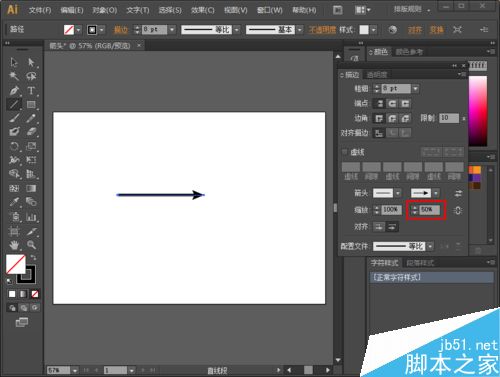This screenshot has width=500, height=377.
Task: Activate the Rotate tool
Action: 14,146
